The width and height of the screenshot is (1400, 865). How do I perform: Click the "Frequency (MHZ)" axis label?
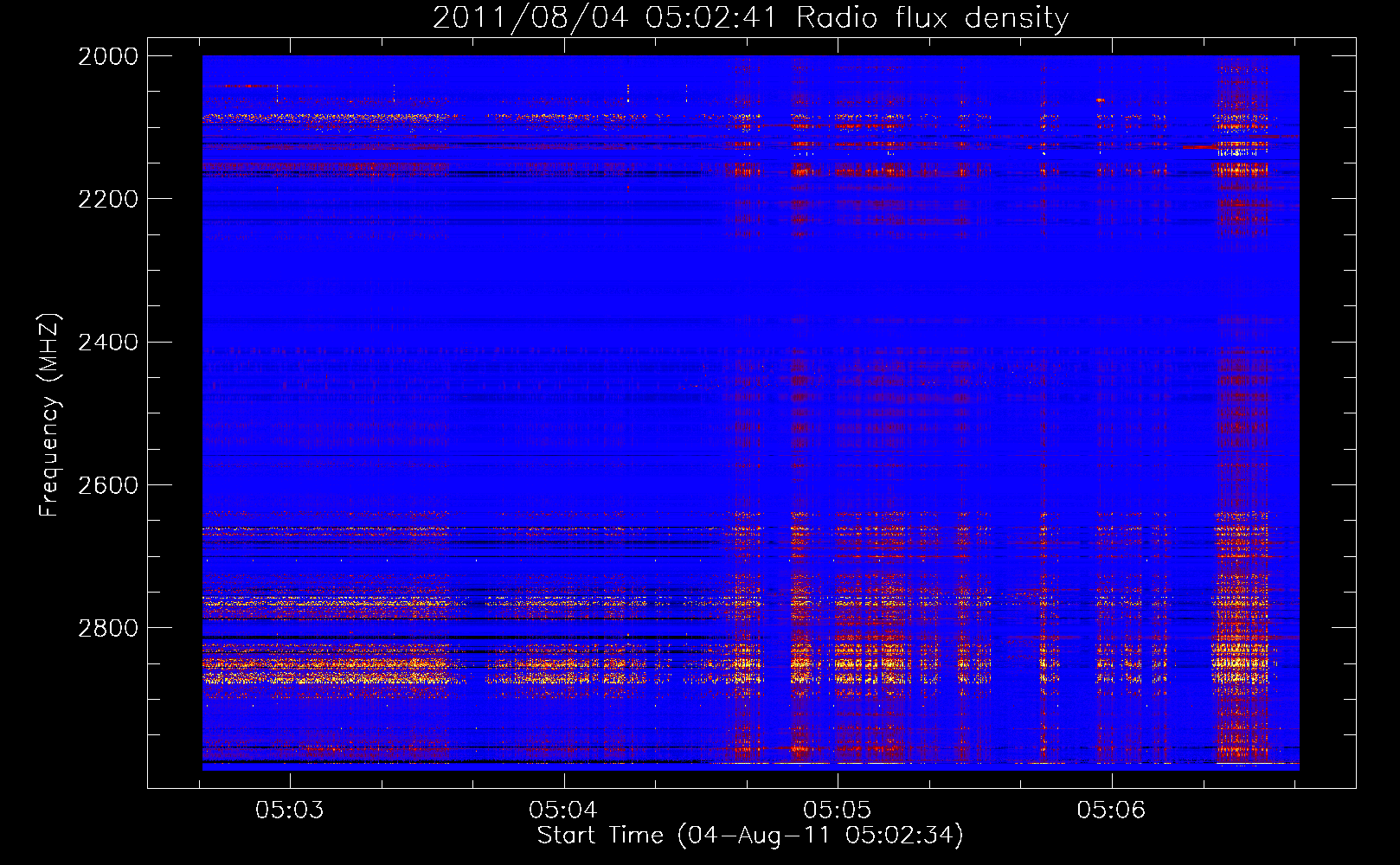tap(49, 415)
